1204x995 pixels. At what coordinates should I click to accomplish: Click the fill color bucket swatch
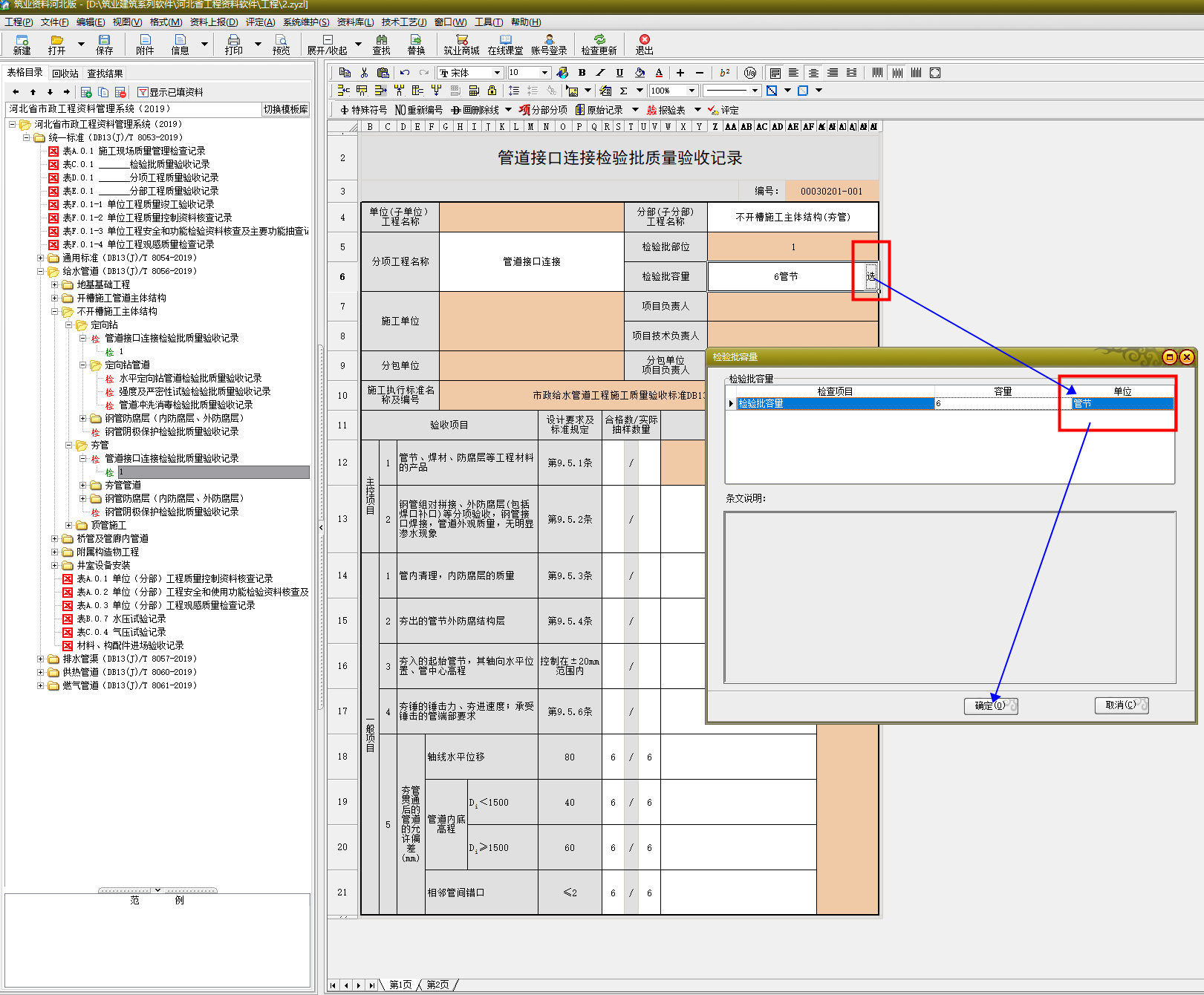click(640, 73)
